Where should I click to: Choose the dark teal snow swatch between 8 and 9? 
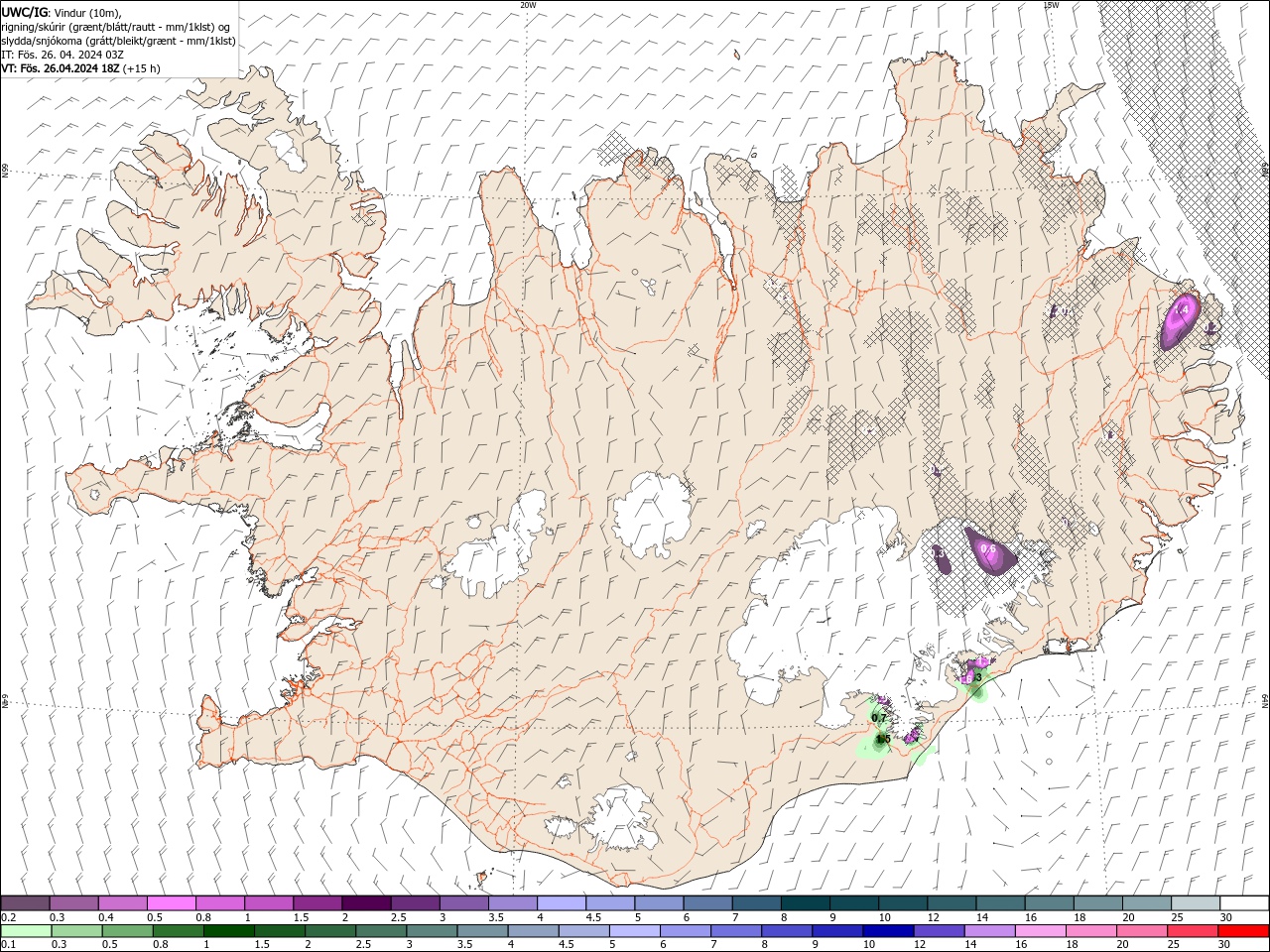[x=804, y=903]
